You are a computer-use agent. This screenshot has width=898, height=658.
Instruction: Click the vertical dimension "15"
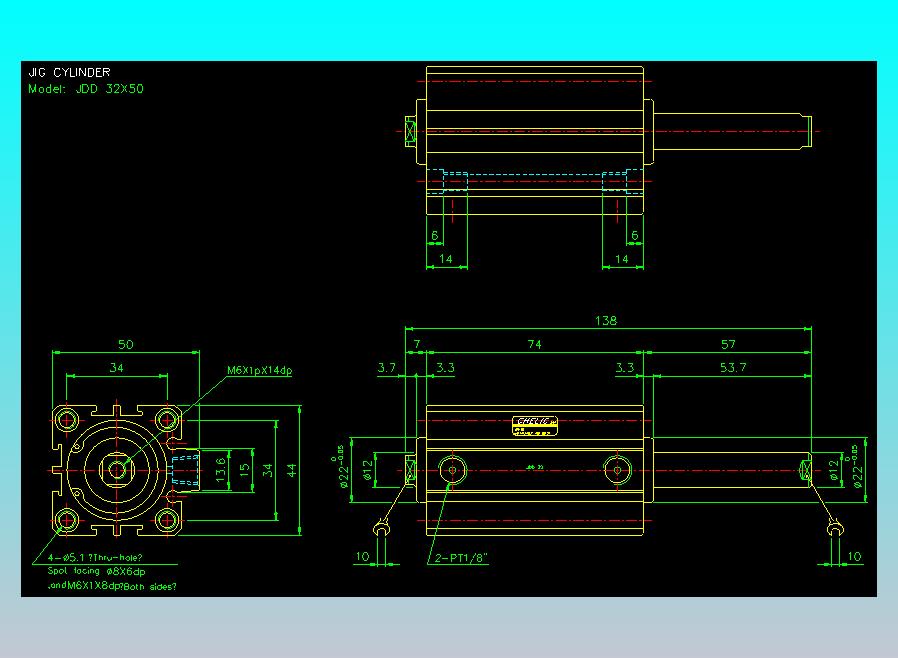pyautogui.click(x=245, y=470)
